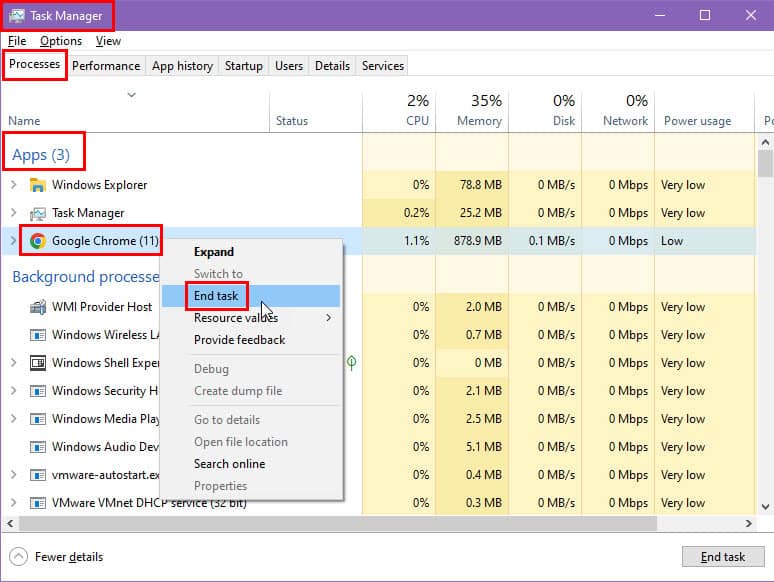Click the 0.2% CPU cell
Viewport: 774px width, 582px height.
(399, 213)
